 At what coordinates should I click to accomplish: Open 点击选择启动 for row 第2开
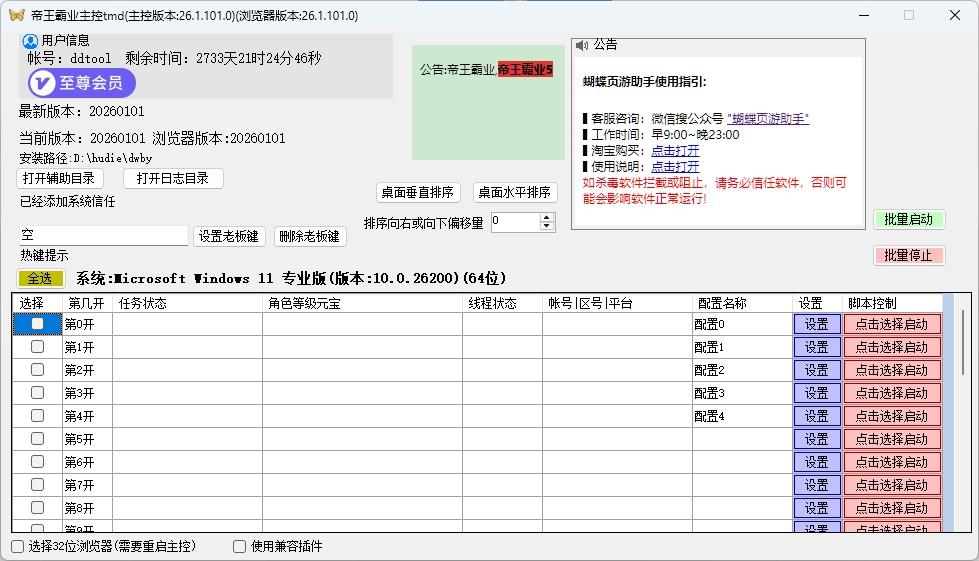pyautogui.click(x=892, y=370)
